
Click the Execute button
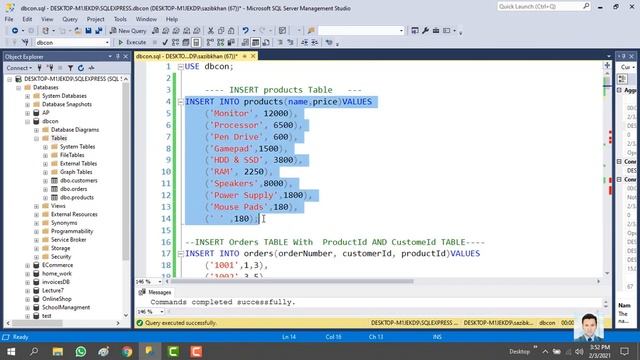[x=132, y=42]
